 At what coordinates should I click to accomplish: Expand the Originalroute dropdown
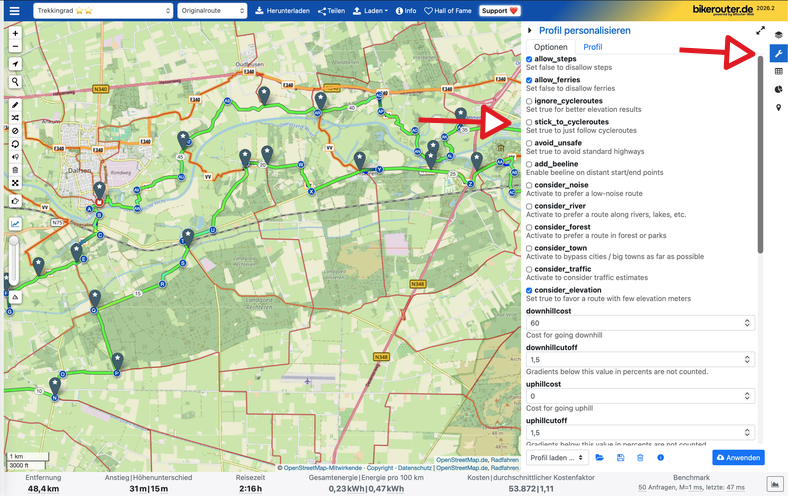[x=212, y=10]
